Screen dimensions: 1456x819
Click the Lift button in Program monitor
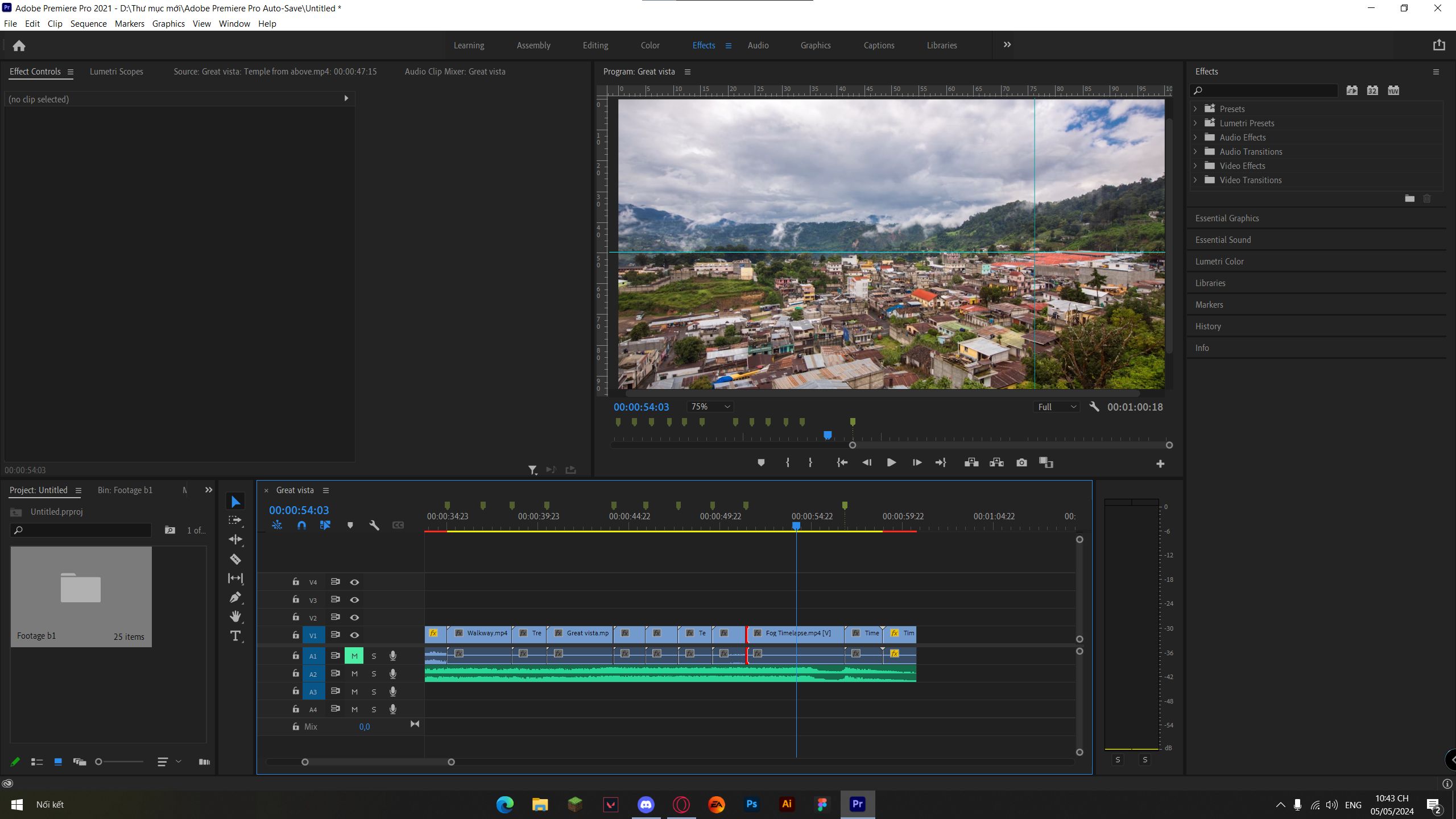coord(971,463)
